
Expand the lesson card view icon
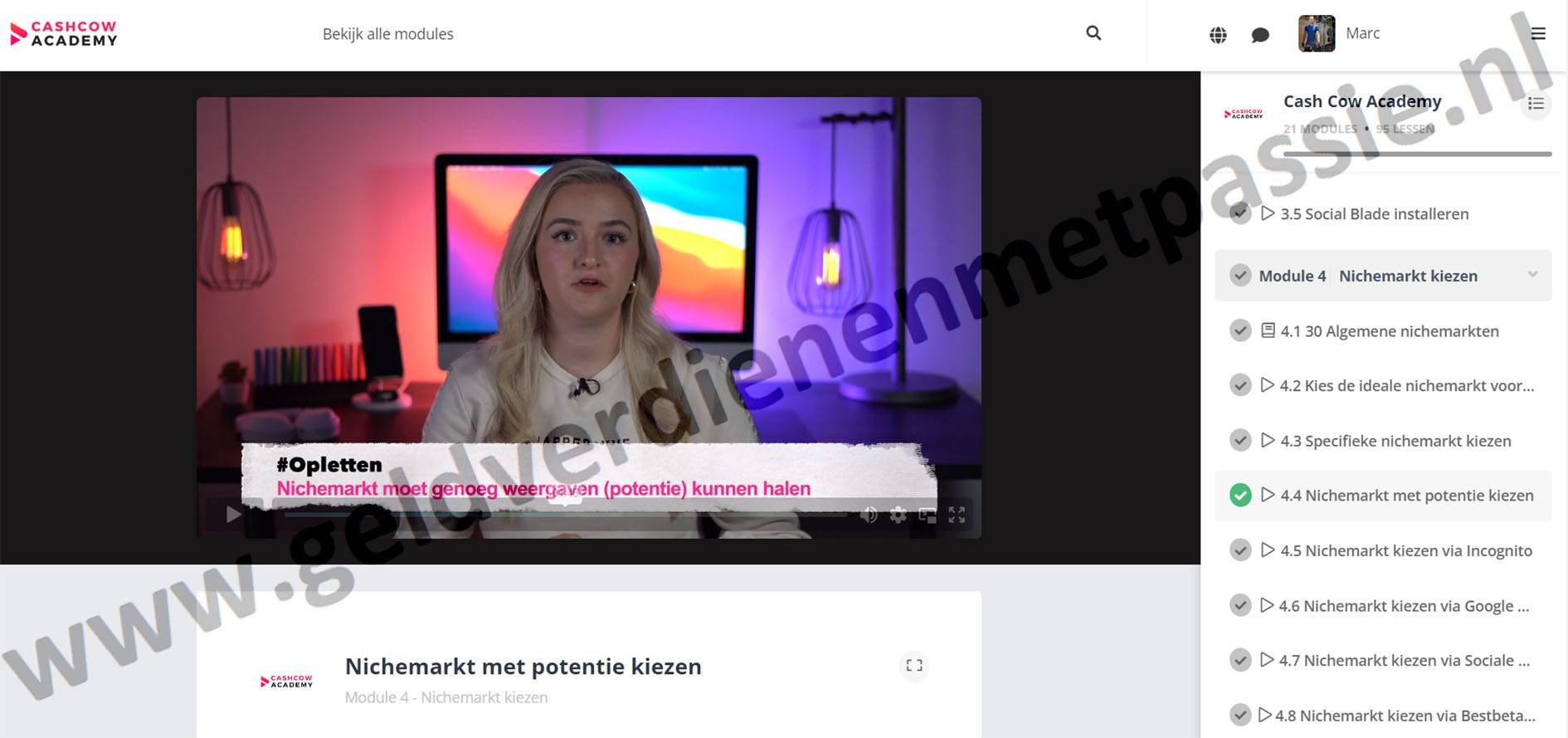[914, 666]
